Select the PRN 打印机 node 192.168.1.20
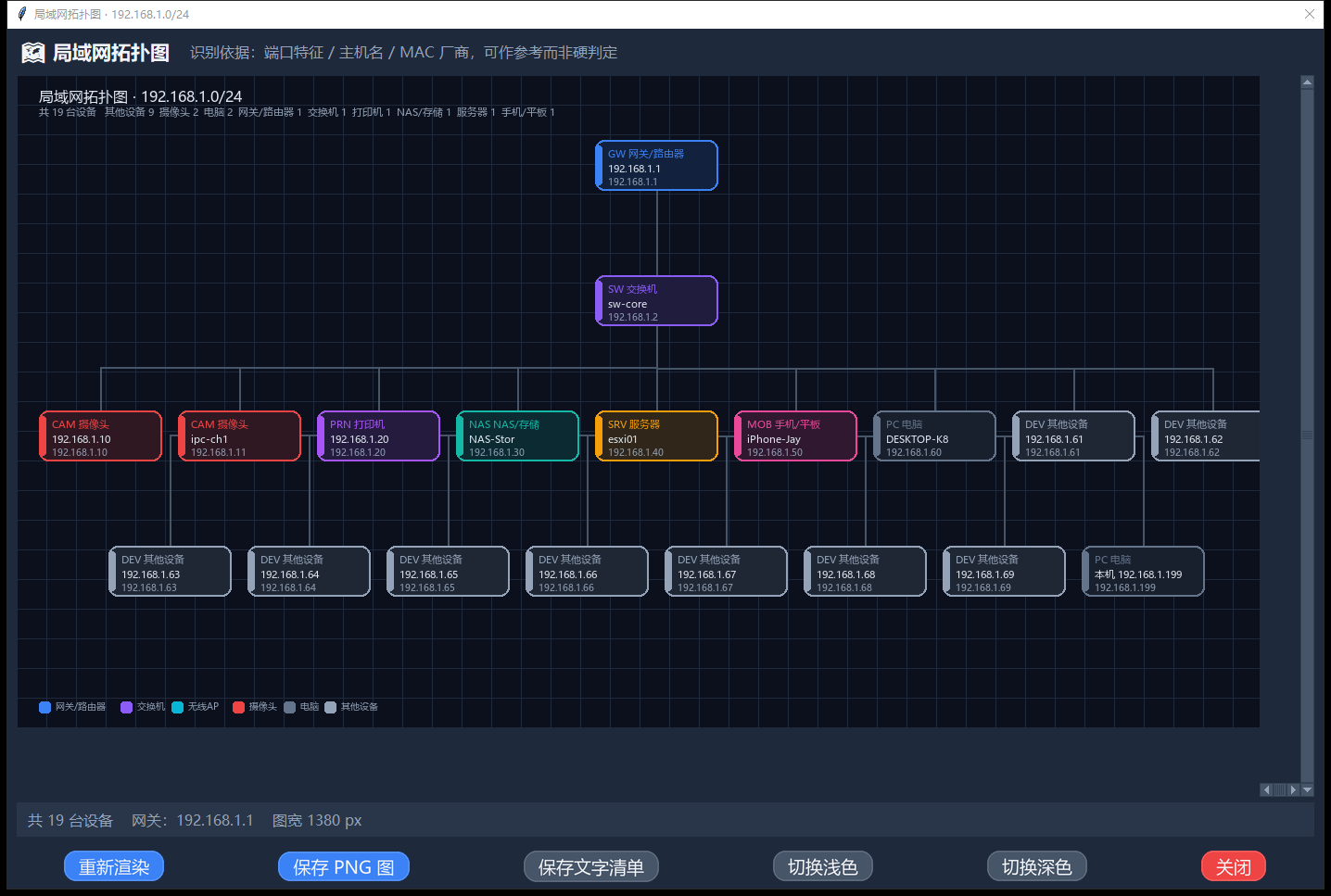1331x896 pixels. tap(378, 436)
